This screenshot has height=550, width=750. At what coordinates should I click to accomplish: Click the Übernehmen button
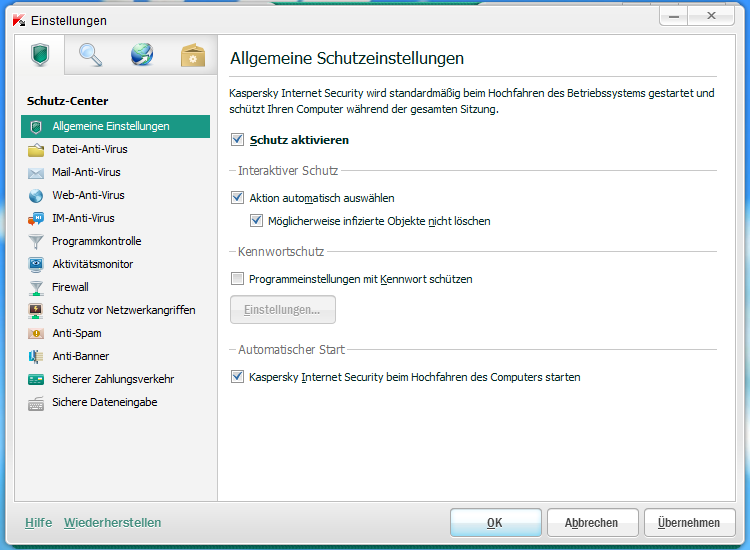click(x=689, y=523)
